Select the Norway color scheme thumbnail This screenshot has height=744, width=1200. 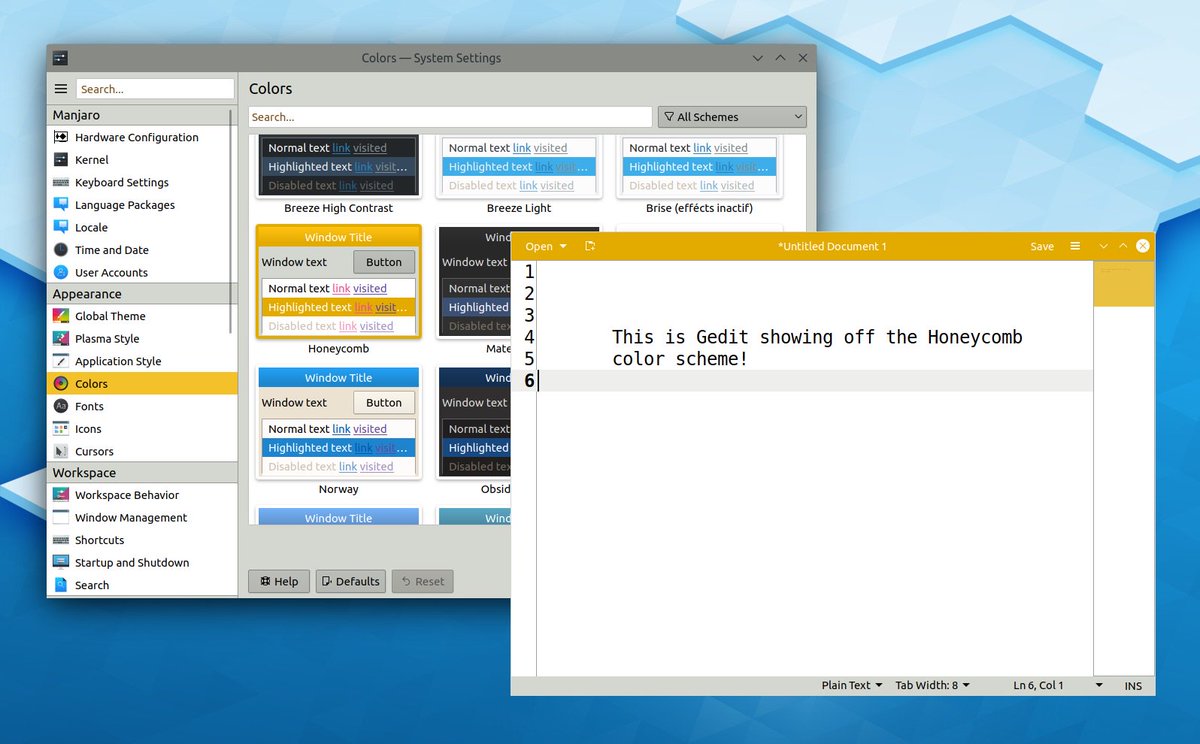339,423
